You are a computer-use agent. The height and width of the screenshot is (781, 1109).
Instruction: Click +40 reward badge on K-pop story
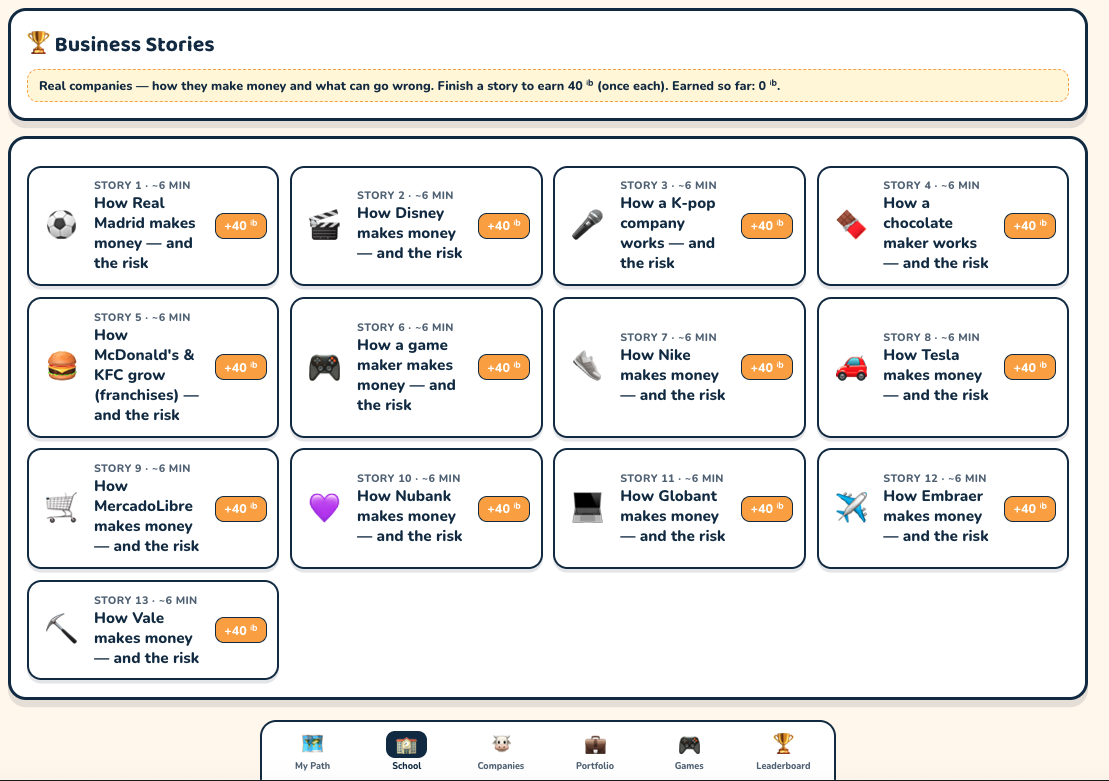click(767, 226)
